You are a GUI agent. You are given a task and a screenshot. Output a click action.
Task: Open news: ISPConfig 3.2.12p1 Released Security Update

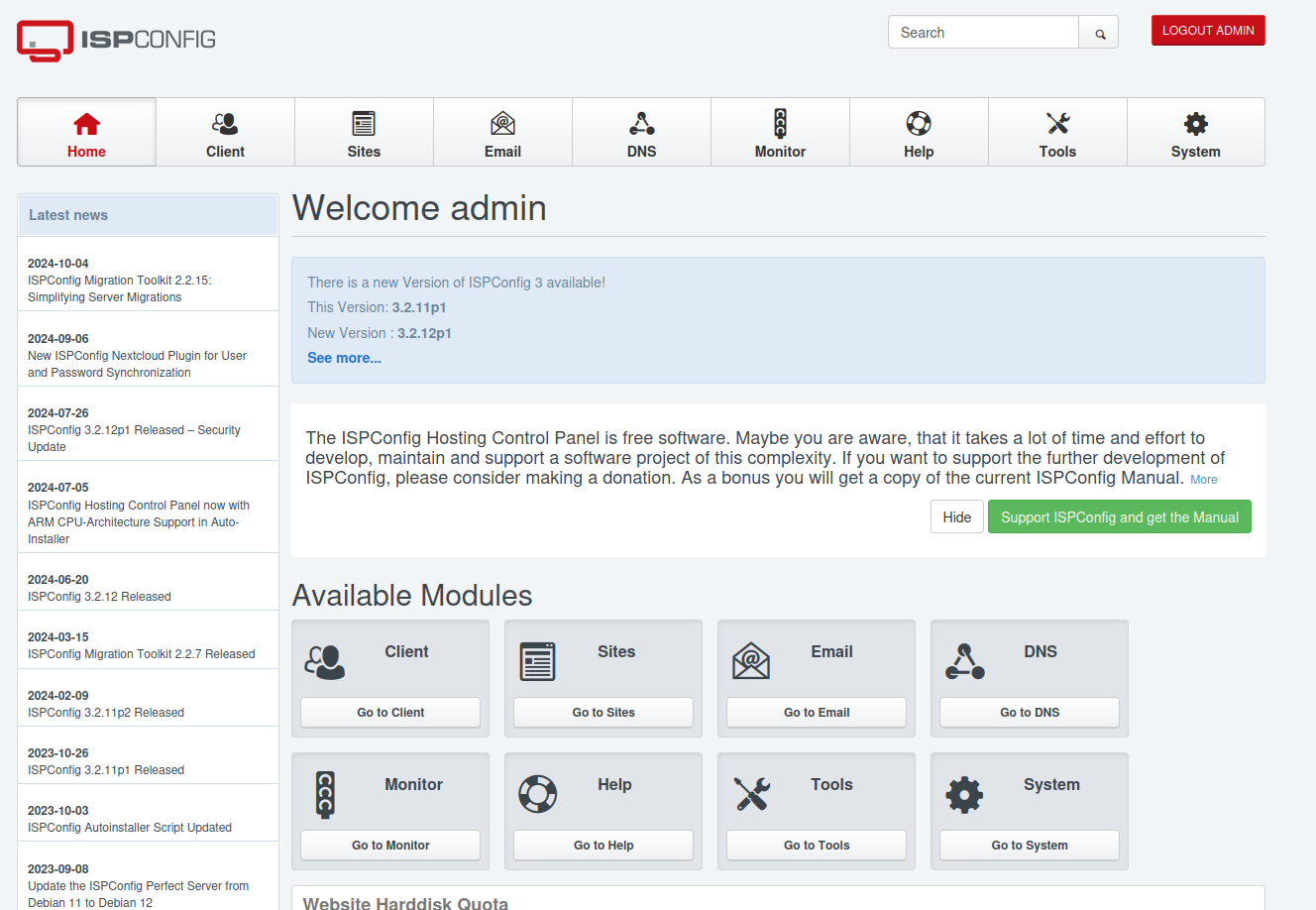(x=134, y=438)
